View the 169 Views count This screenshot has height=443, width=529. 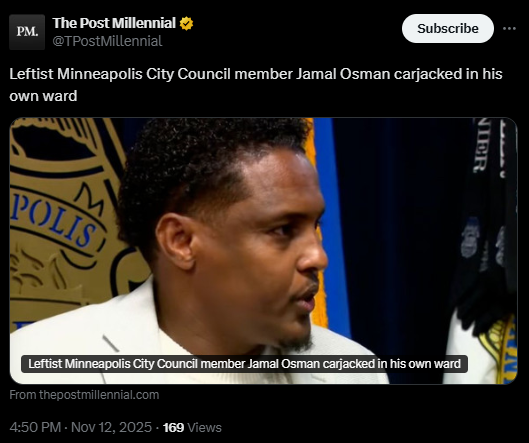[192, 427]
